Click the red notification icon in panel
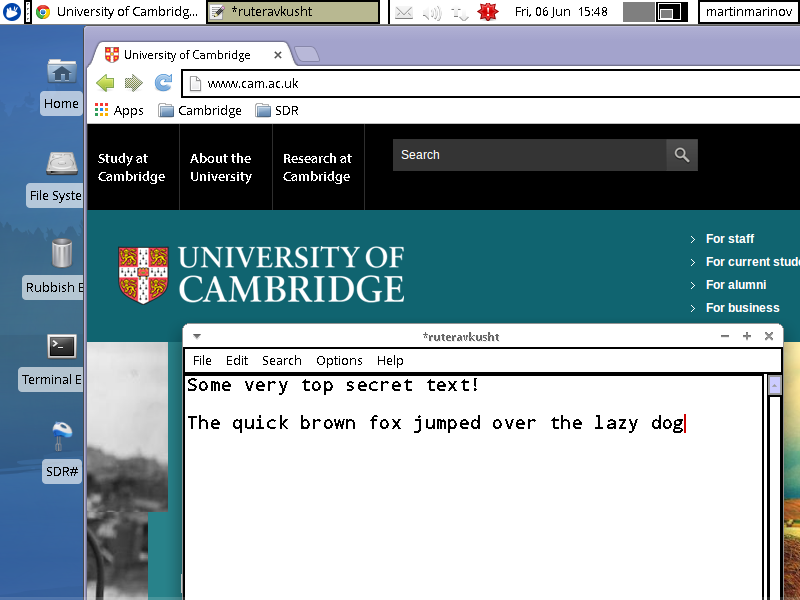Viewport: 800px width, 600px height. [488, 12]
